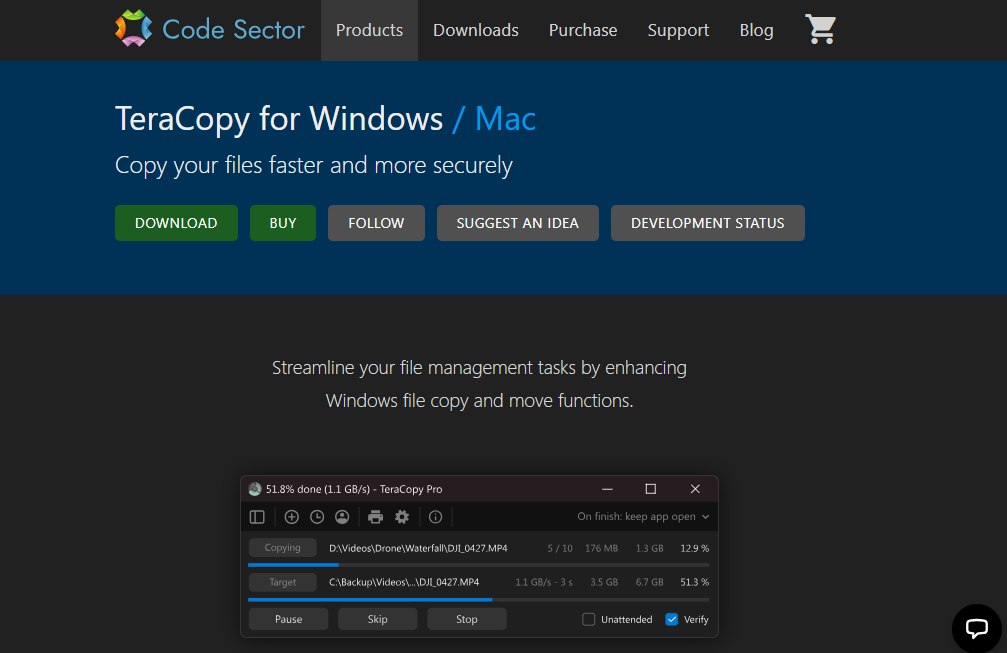
Task: Click the Copying source button
Action: (283, 548)
